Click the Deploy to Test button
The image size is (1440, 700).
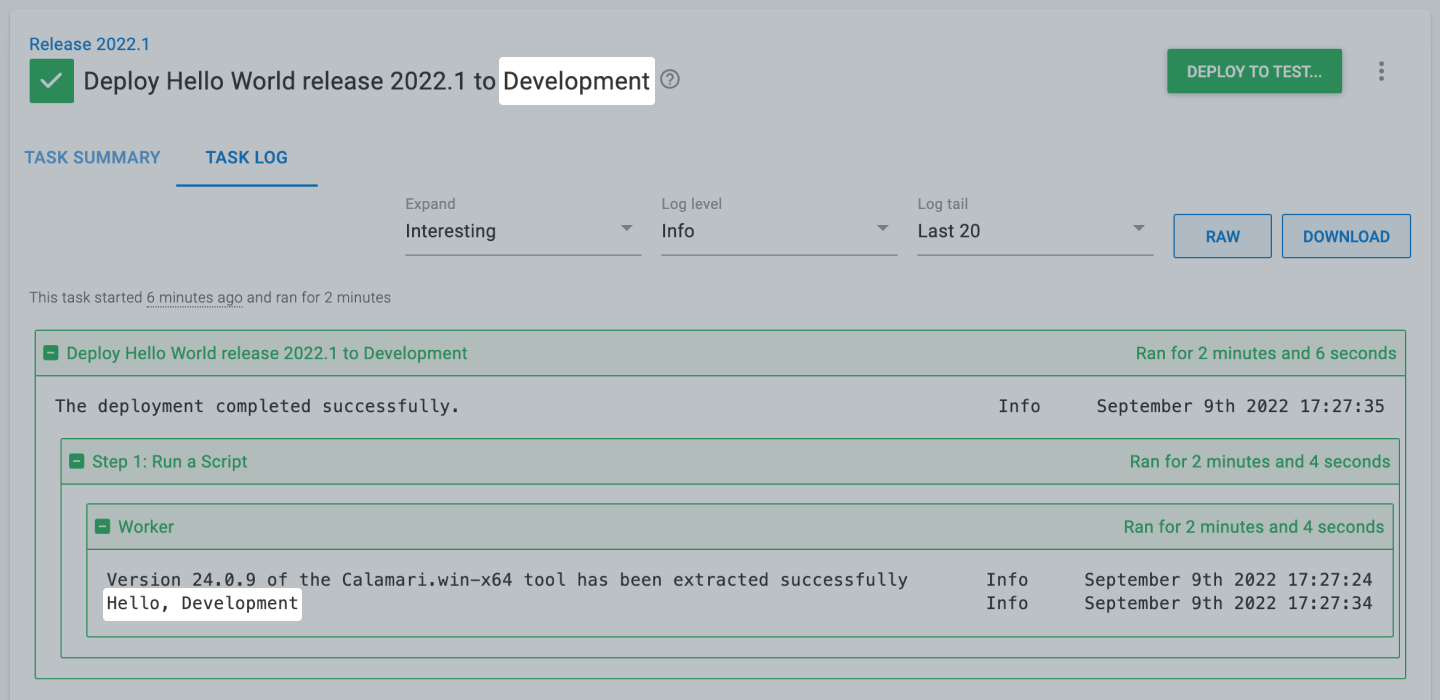pyautogui.click(x=1254, y=71)
